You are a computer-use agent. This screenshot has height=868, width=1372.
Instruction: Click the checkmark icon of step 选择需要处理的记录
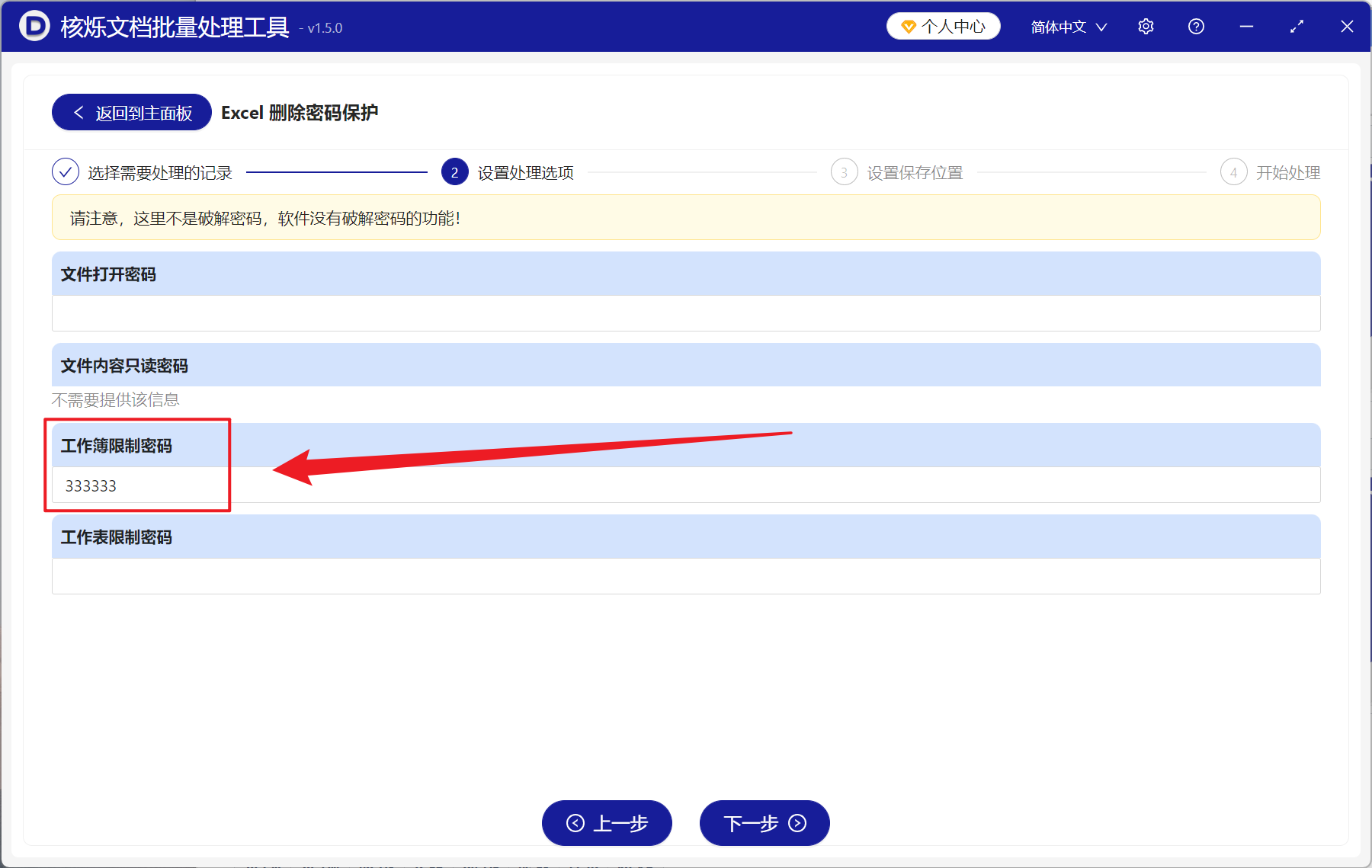click(65, 172)
